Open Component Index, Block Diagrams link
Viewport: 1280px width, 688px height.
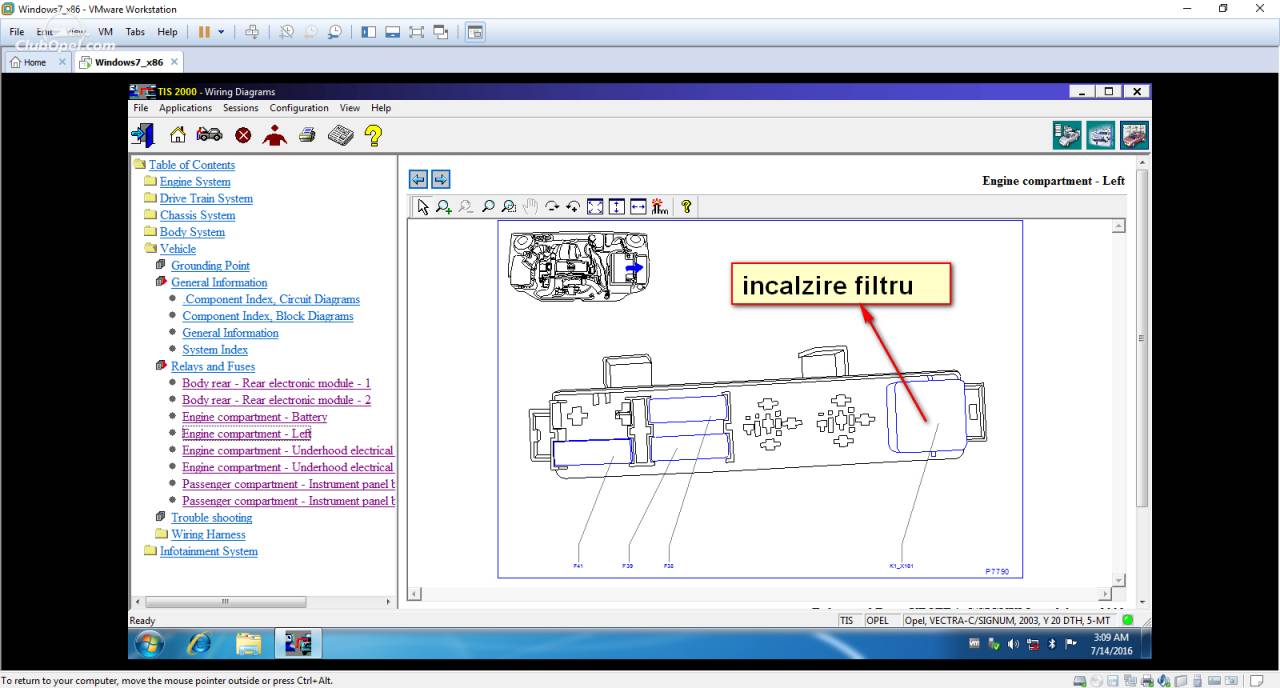point(267,316)
